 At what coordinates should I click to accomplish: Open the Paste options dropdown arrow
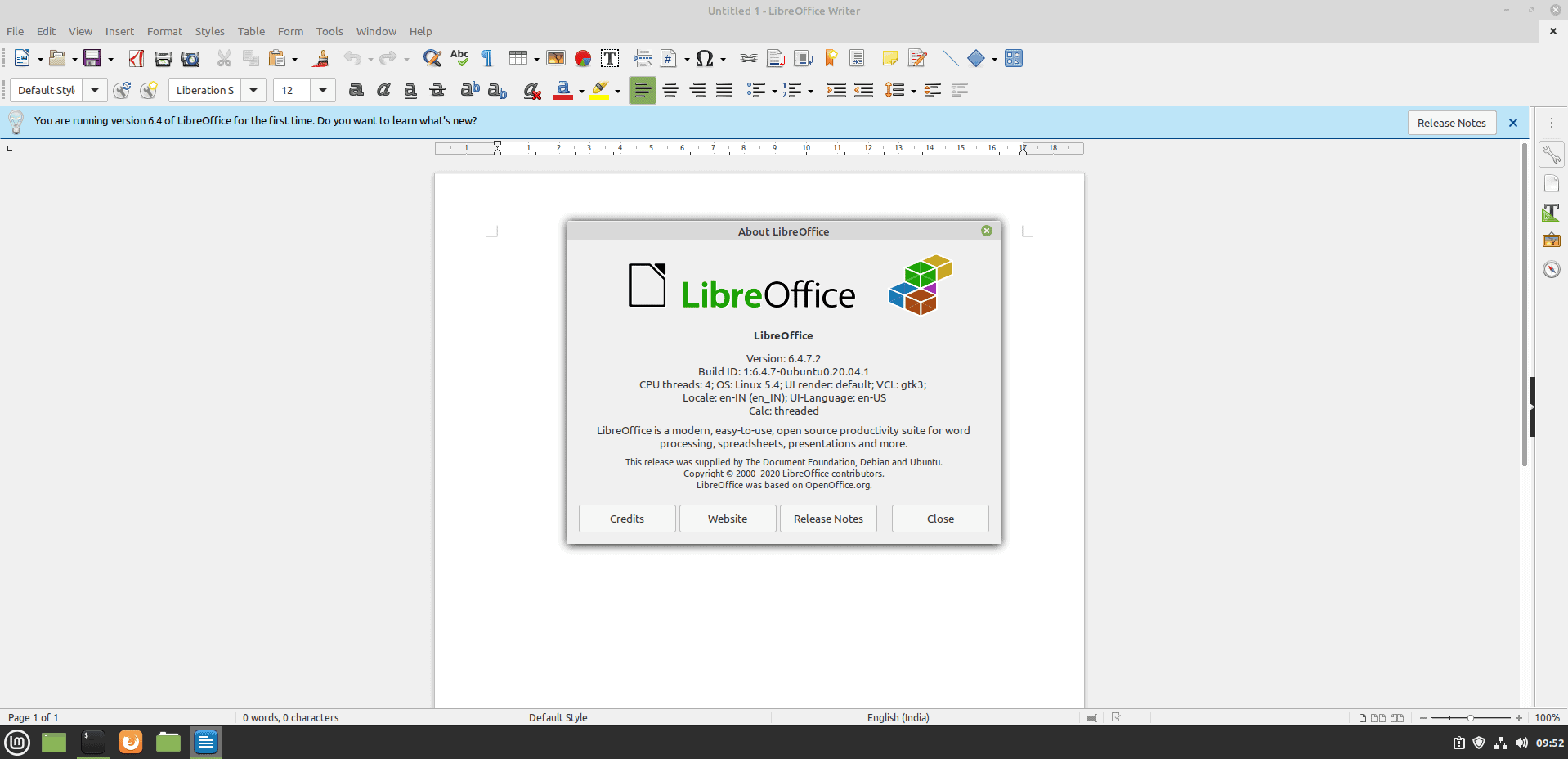pos(295,59)
